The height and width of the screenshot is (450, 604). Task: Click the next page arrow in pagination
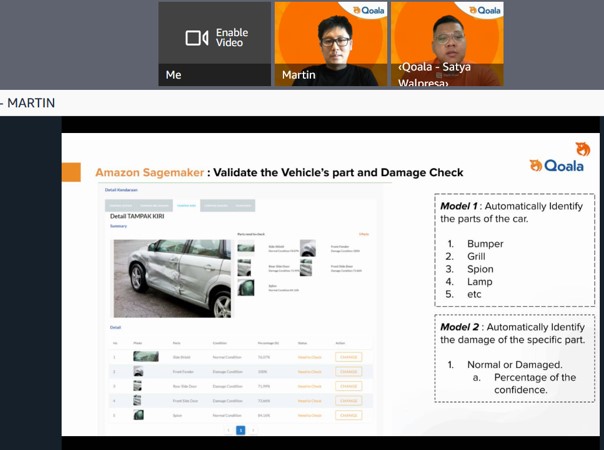[x=253, y=430]
